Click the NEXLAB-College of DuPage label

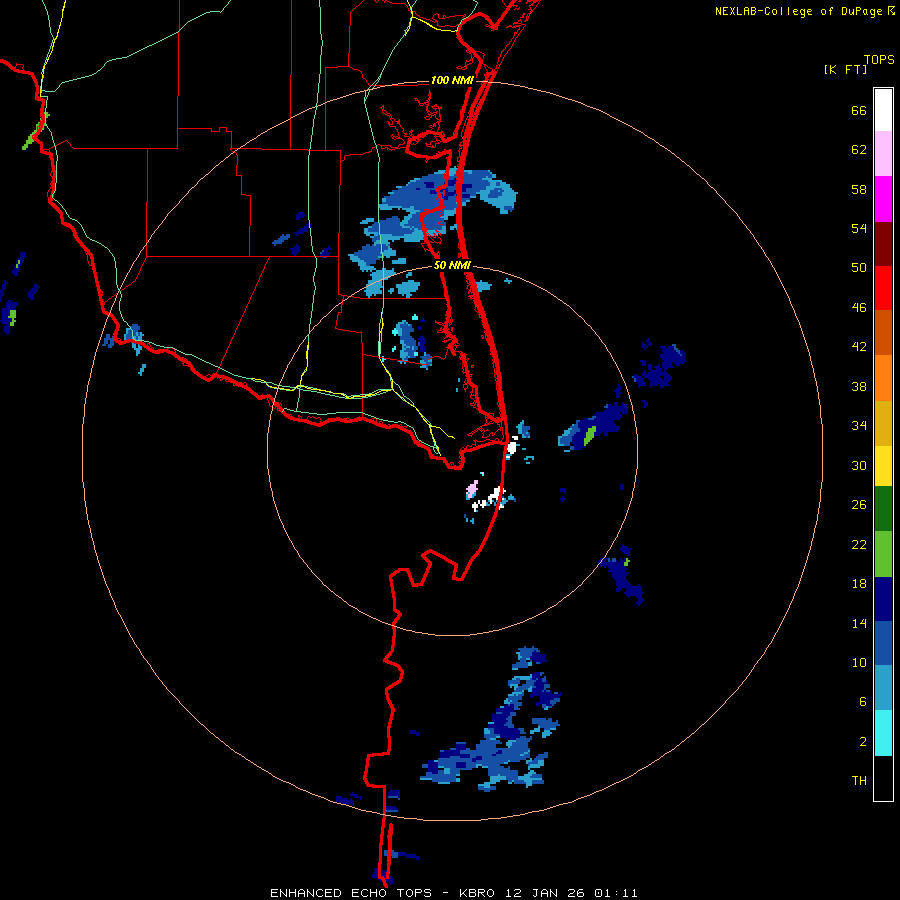click(x=798, y=11)
